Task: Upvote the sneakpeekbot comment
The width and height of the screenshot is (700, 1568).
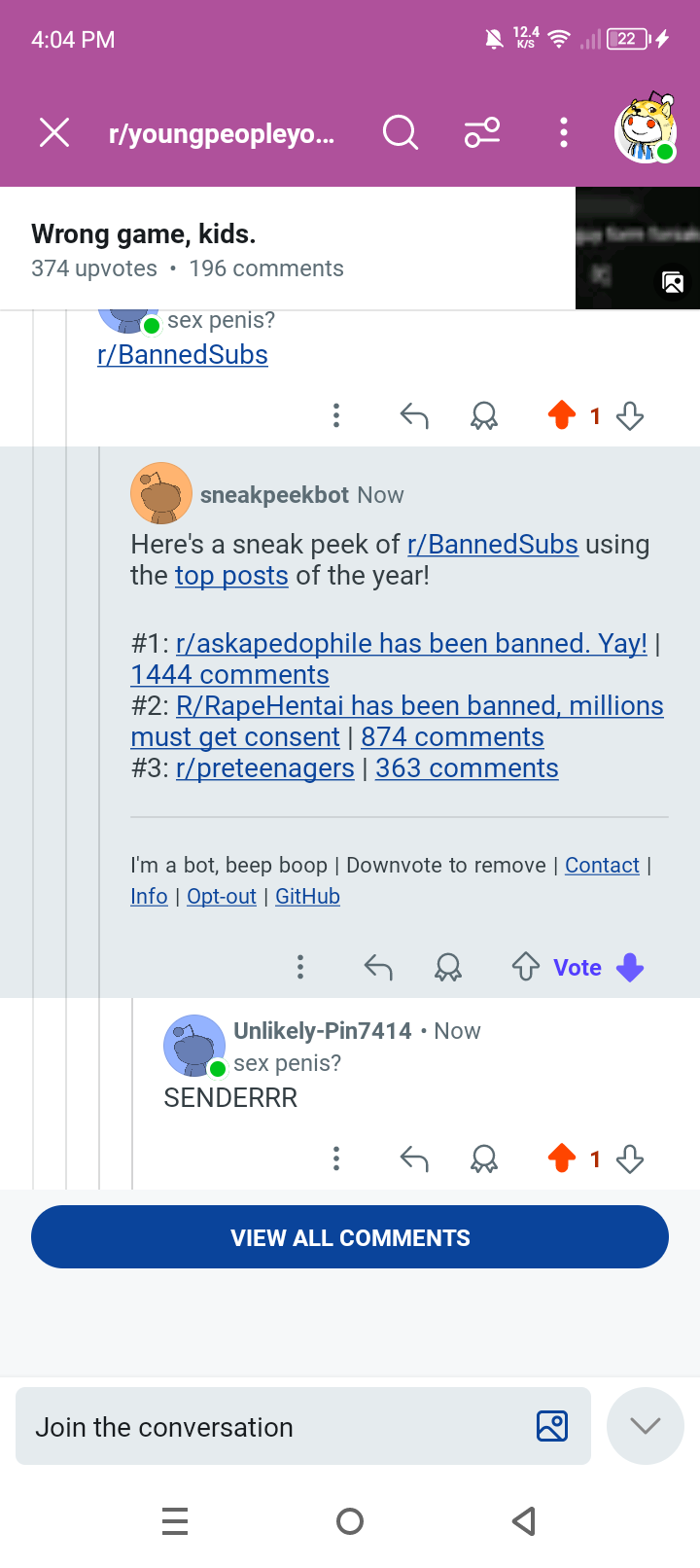Action: pos(526,967)
